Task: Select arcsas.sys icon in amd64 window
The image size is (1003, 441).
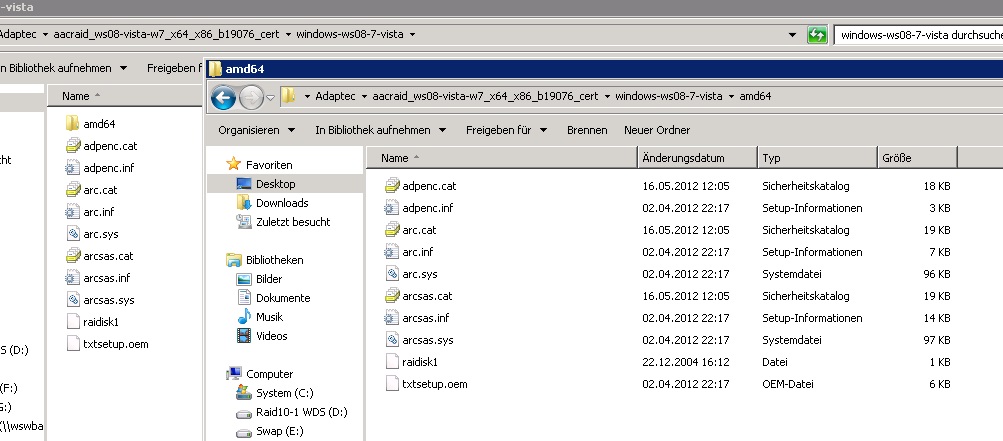Action: pos(392,340)
